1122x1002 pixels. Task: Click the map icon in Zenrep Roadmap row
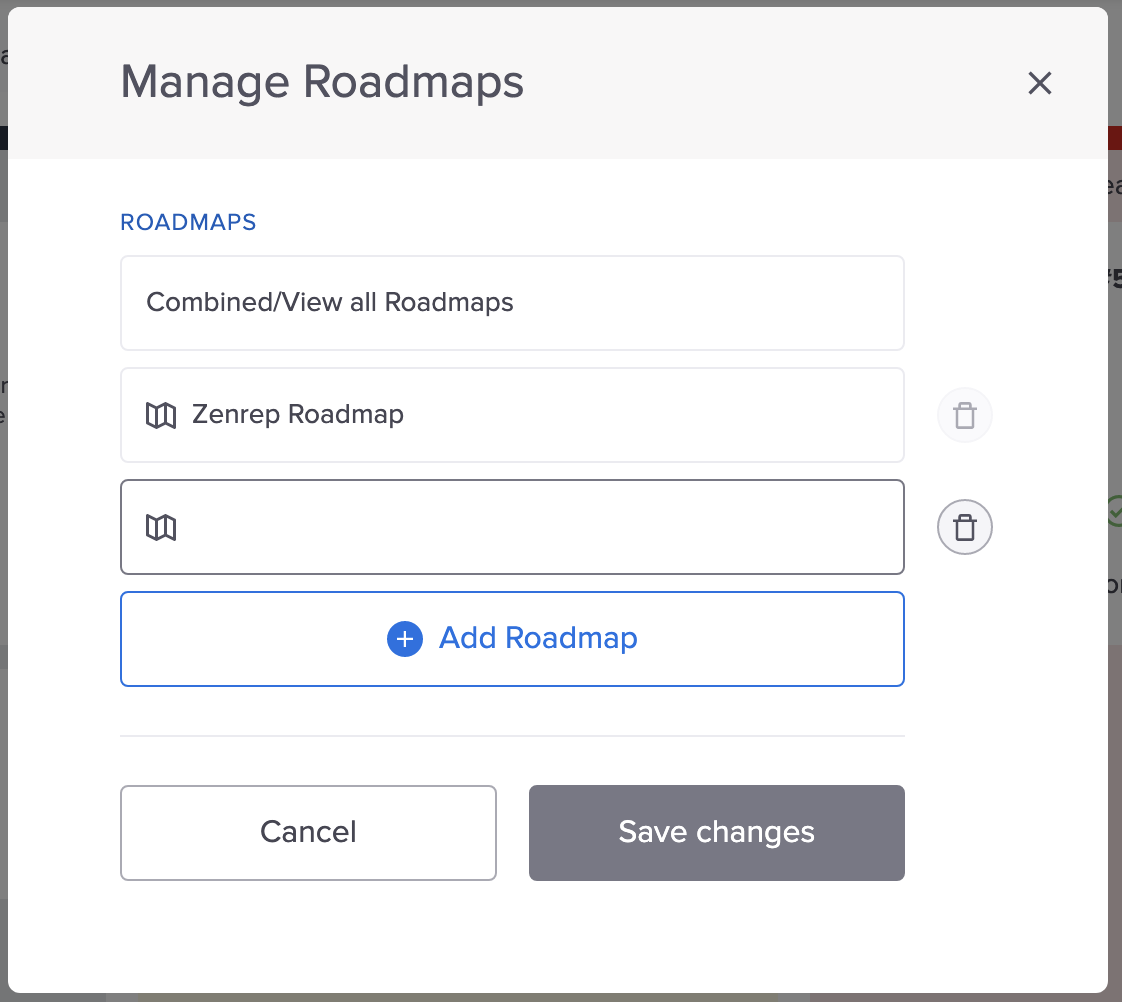tap(161, 415)
